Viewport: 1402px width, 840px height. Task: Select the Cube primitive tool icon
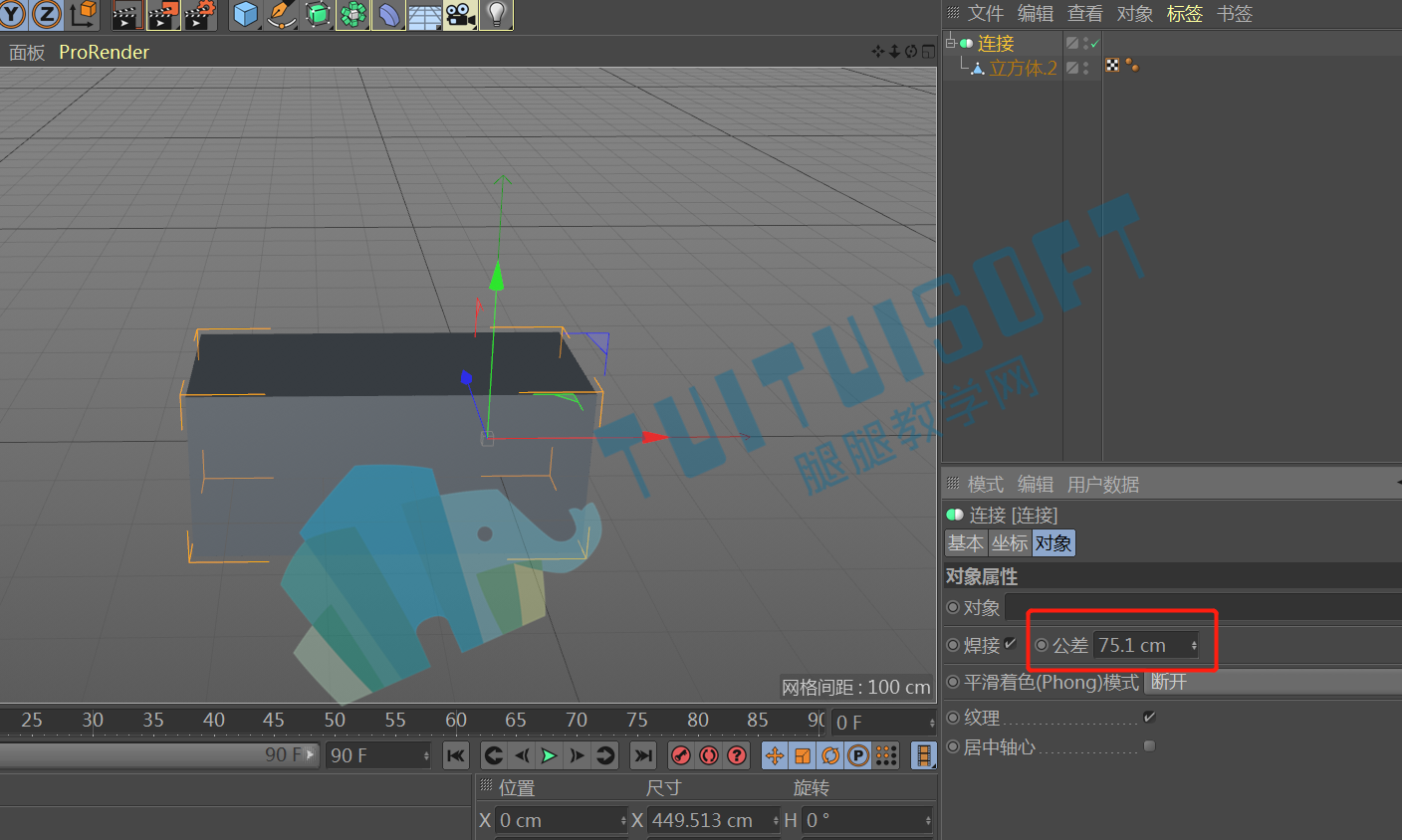pyautogui.click(x=246, y=14)
